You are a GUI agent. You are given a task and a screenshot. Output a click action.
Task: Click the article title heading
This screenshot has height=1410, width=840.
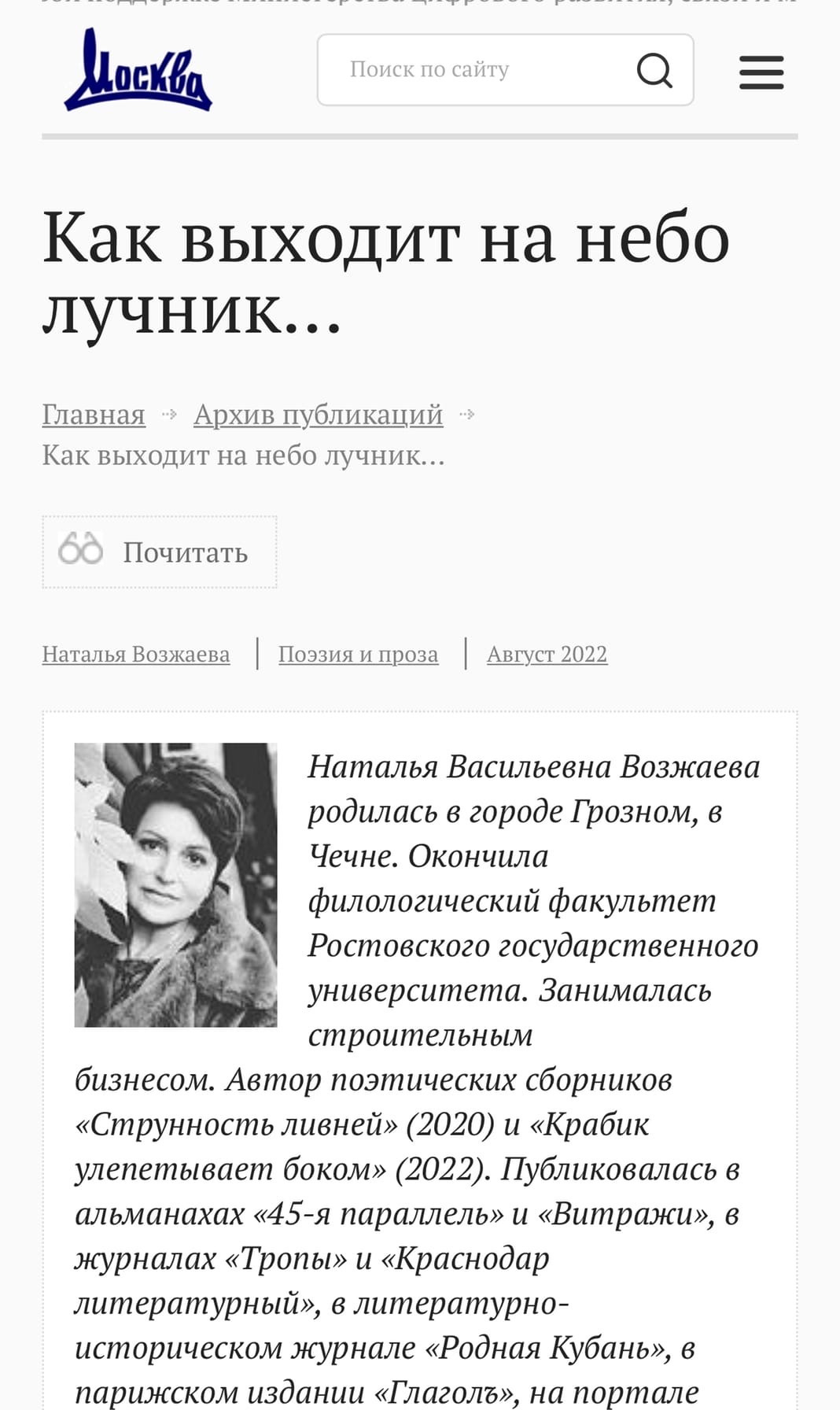point(386,273)
